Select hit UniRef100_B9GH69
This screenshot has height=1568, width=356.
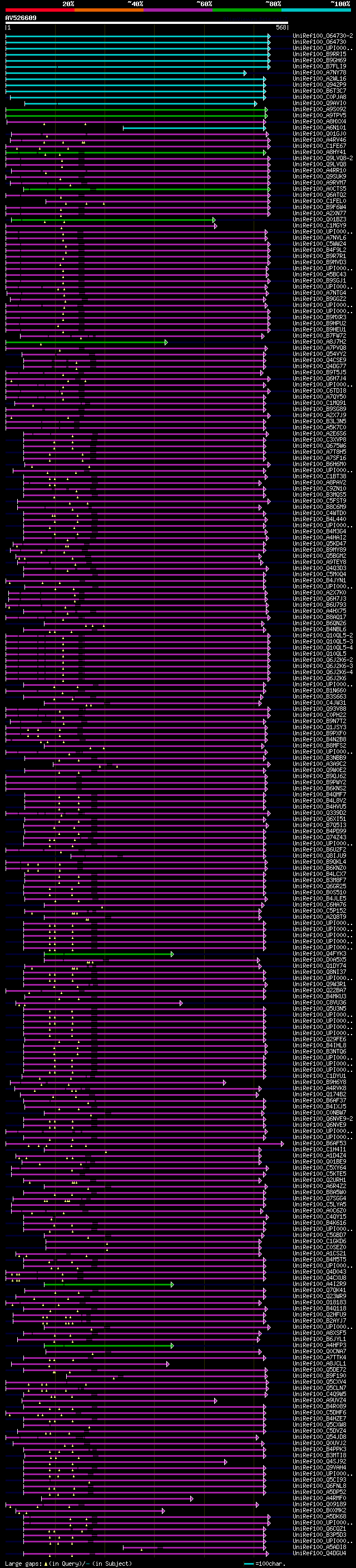point(319,60)
